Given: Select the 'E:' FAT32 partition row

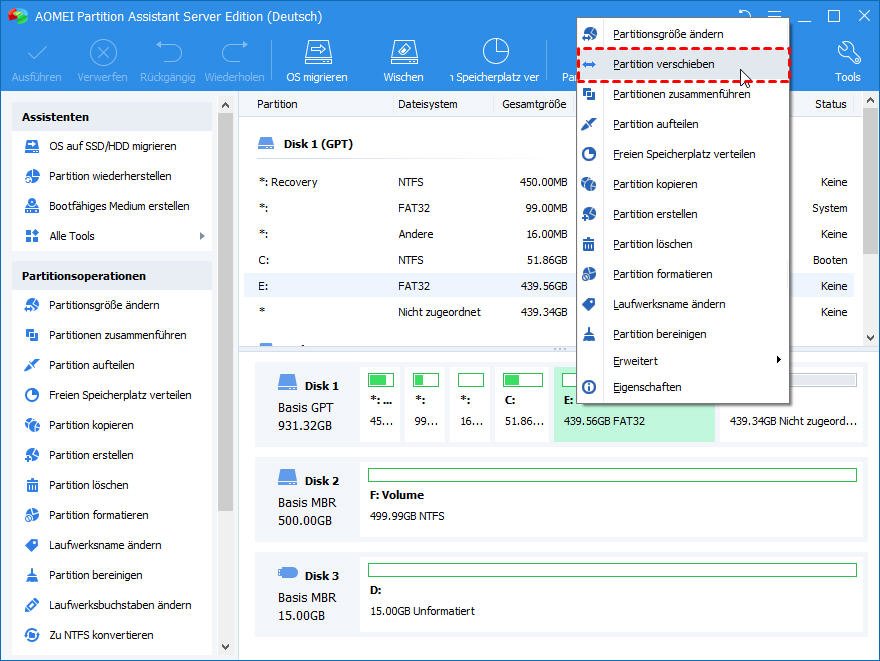Looking at the screenshot, I should 412,286.
